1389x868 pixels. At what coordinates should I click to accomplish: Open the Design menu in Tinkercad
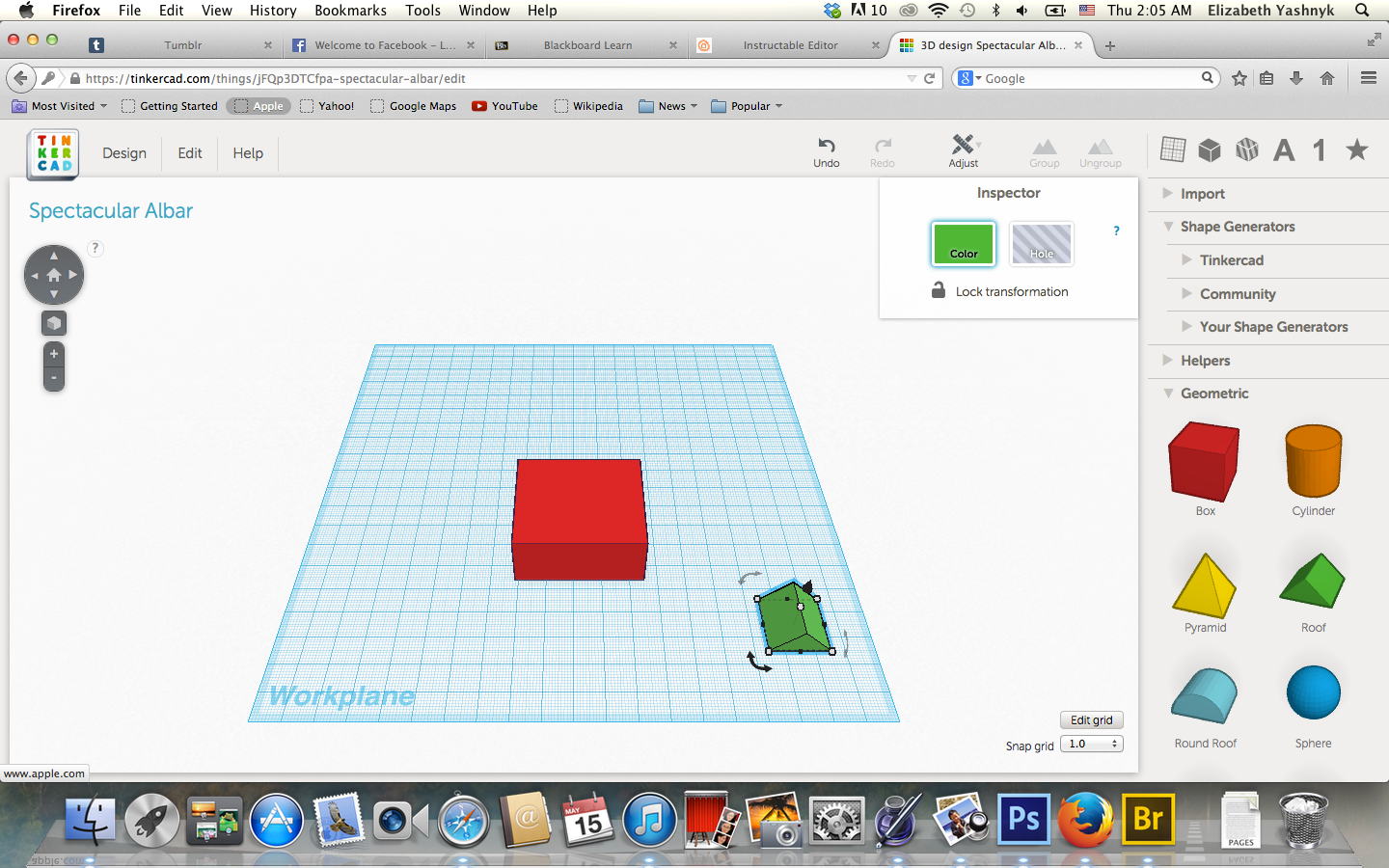(123, 153)
